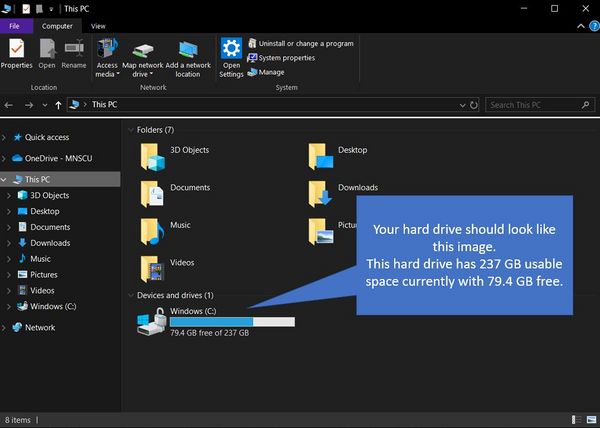Select the Pictures folder icon

[x=321, y=231]
